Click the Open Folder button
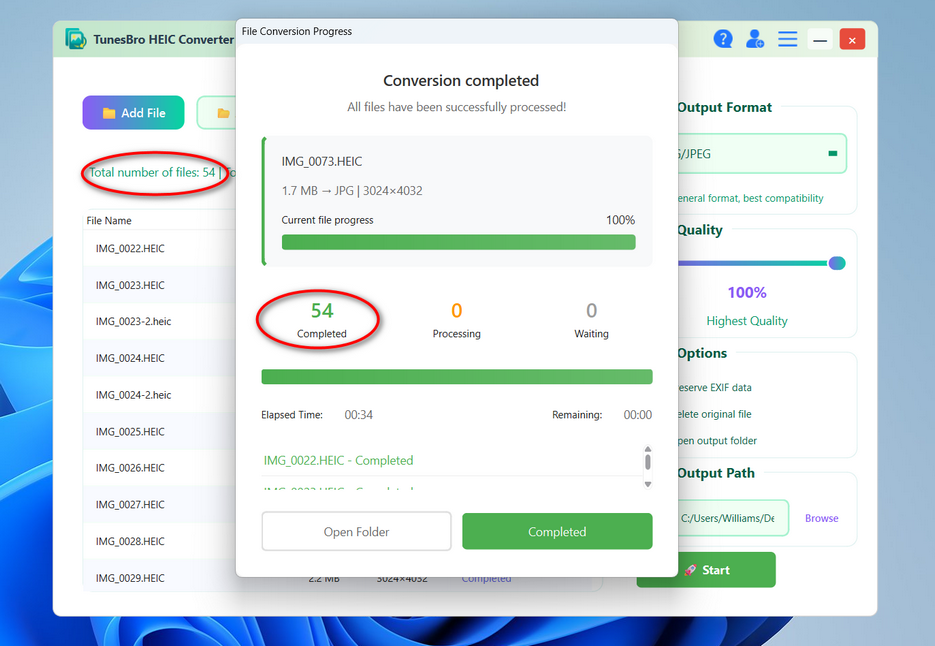The width and height of the screenshot is (935, 646). [x=356, y=532]
